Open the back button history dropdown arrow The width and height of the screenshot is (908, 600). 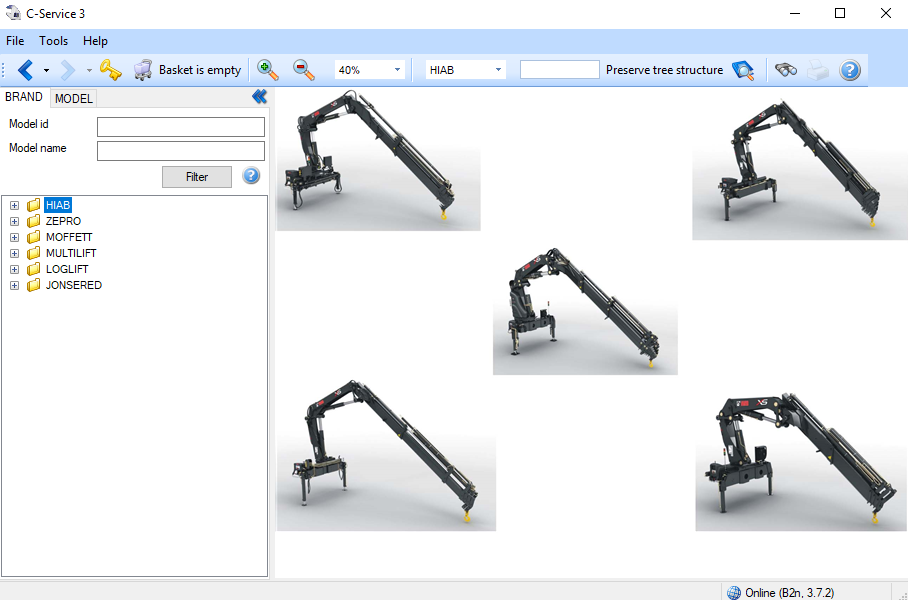[x=46, y=70]
